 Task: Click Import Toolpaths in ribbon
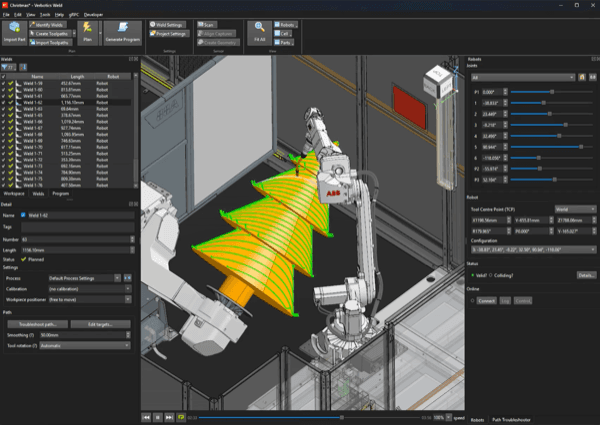50,42
